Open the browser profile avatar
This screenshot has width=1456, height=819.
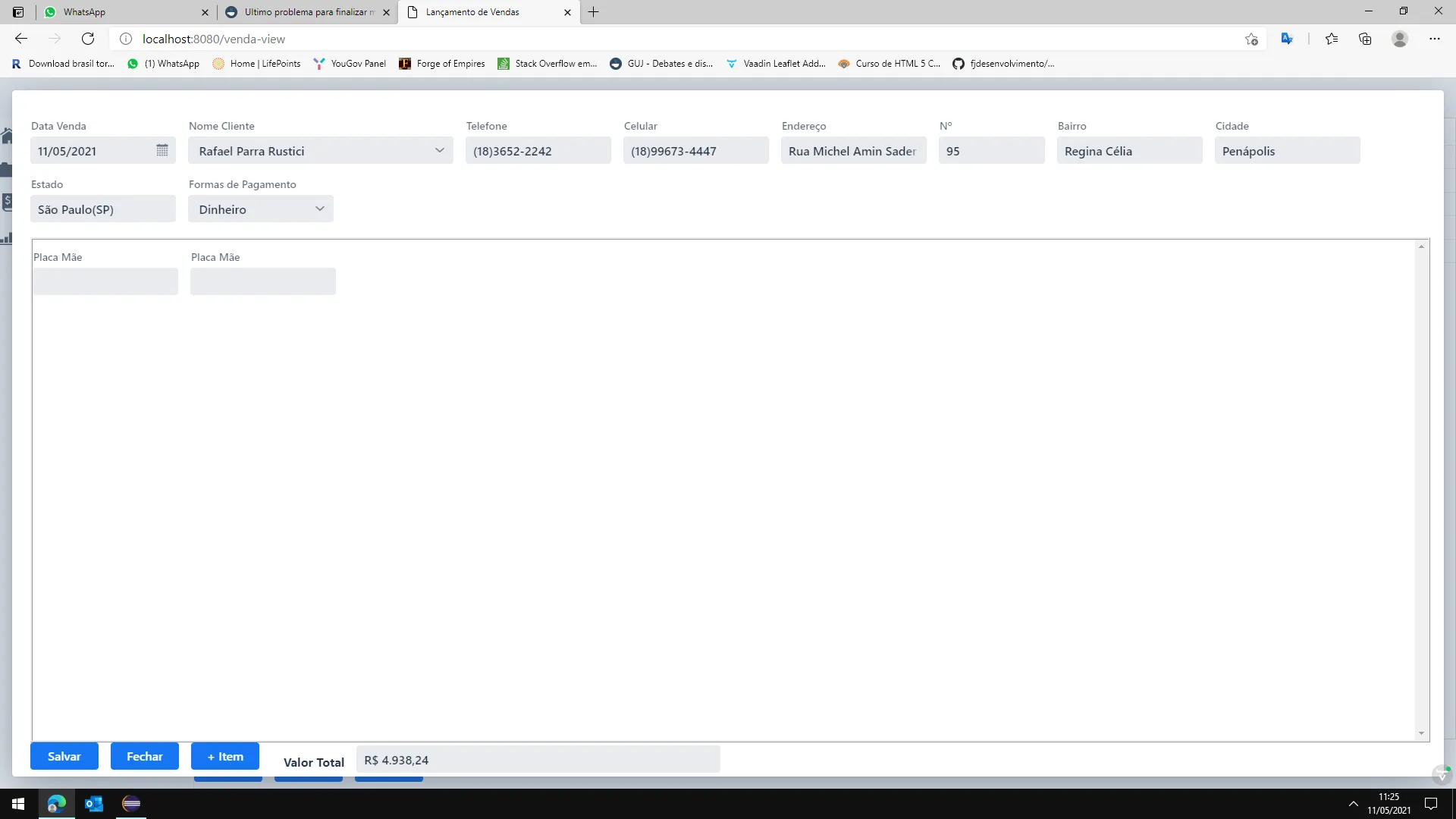click(x=1400, y=39)
